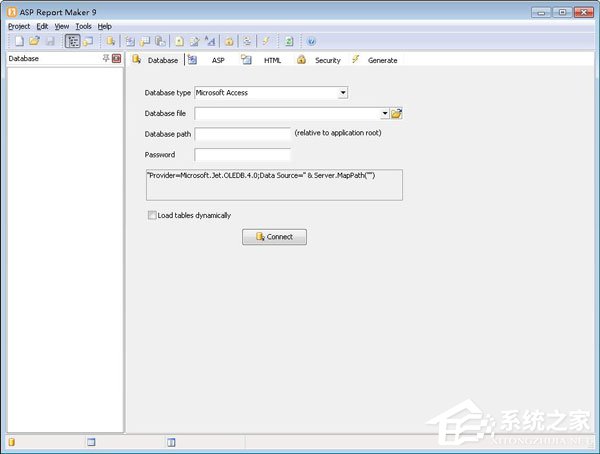
Task: Close the Database side panel with the red icon
Action: point(117,58)
